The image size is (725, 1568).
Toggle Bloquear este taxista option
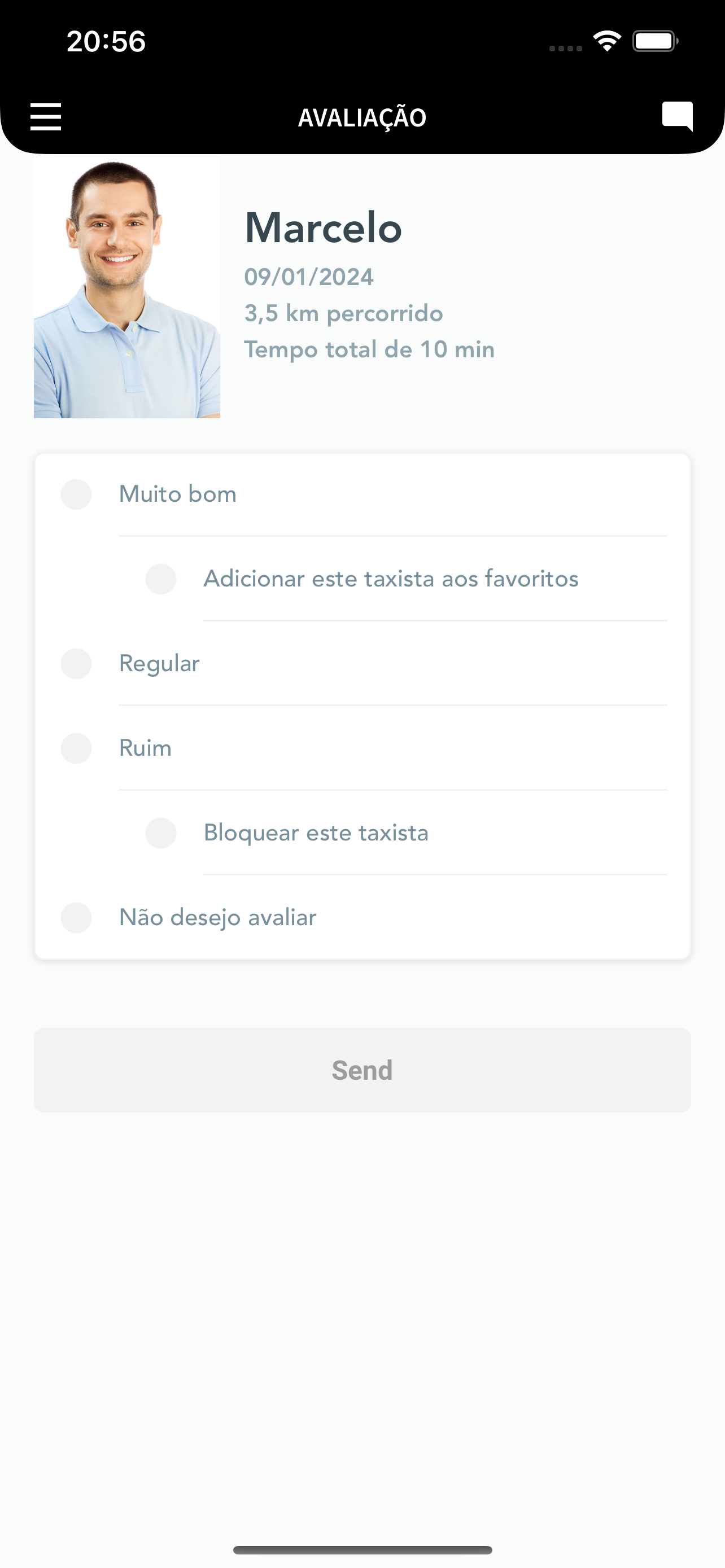click(x=161, y=833)
